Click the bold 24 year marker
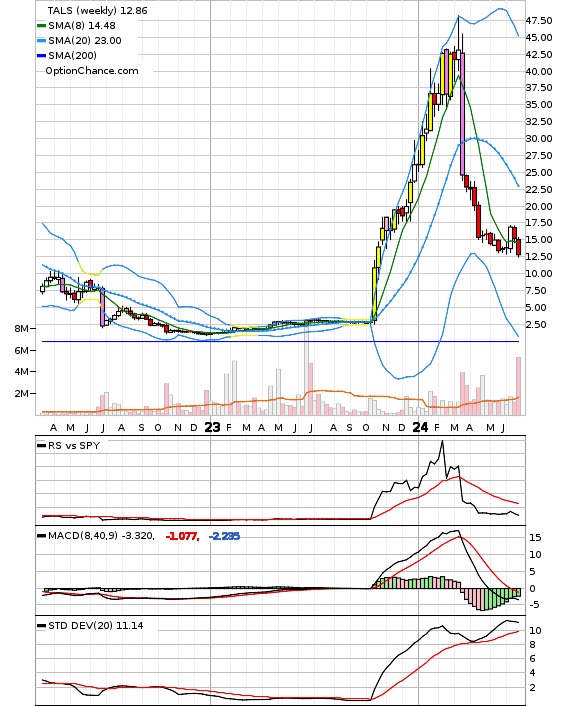Screen dimensions: 566x706 pos(420,427)
